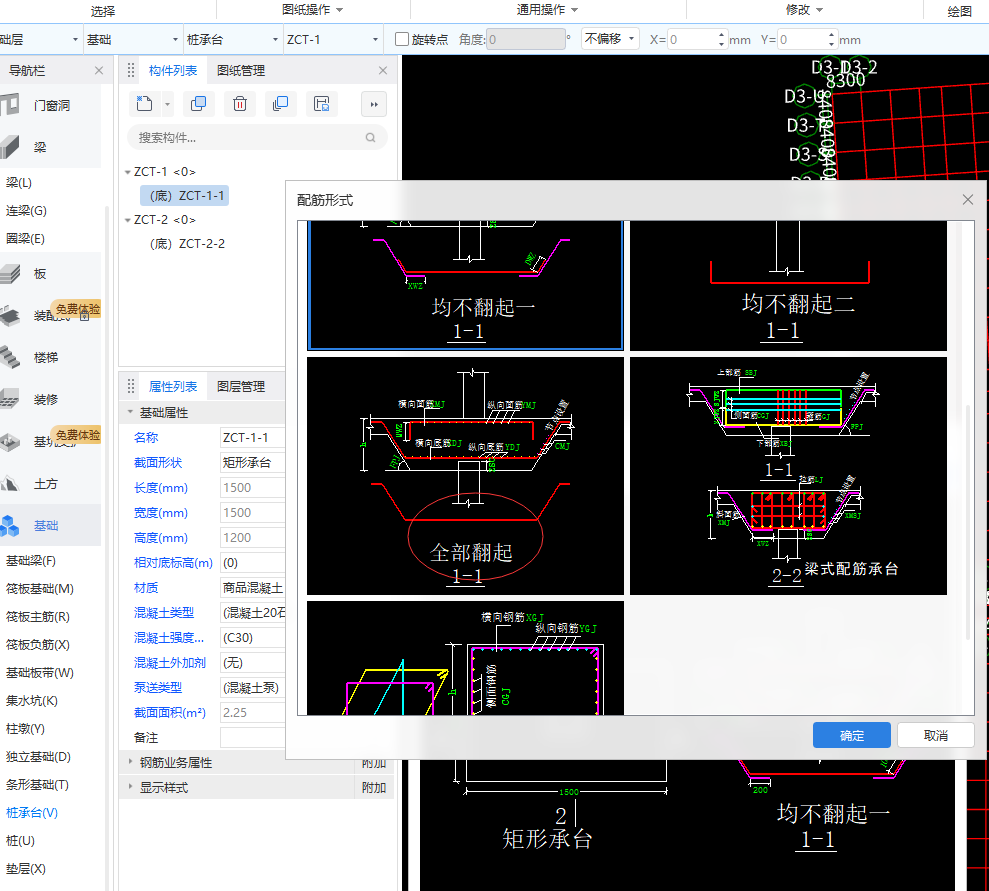Switch to the 图层管理 tab

(241, 387)
